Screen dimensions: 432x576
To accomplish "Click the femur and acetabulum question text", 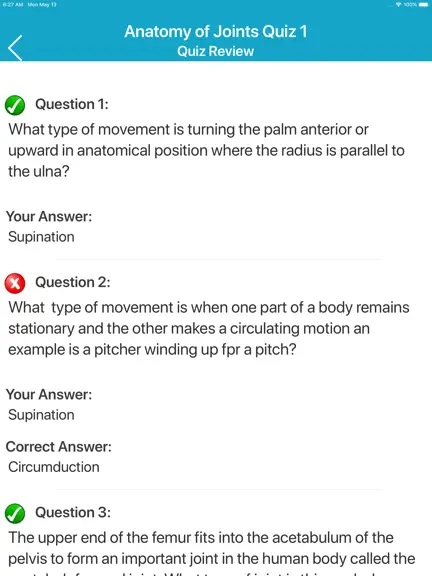I will (x=212, y=553).
